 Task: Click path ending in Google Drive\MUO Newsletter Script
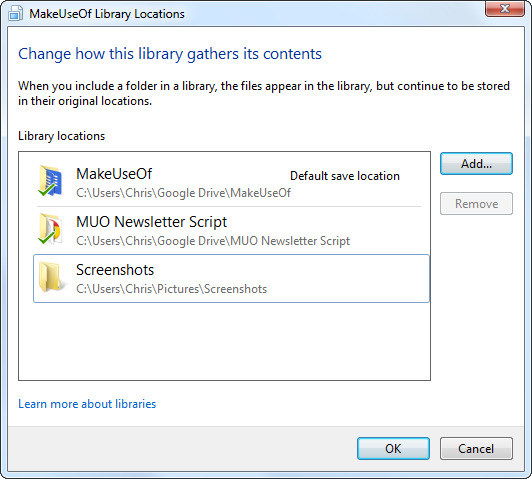tap(213, 241)
